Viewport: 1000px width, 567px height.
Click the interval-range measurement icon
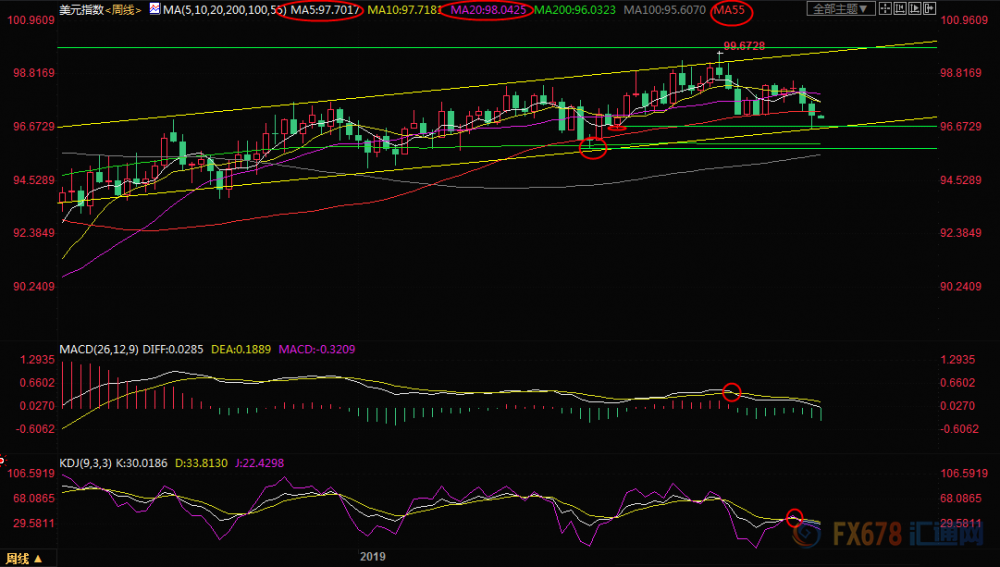coord(900,9)
